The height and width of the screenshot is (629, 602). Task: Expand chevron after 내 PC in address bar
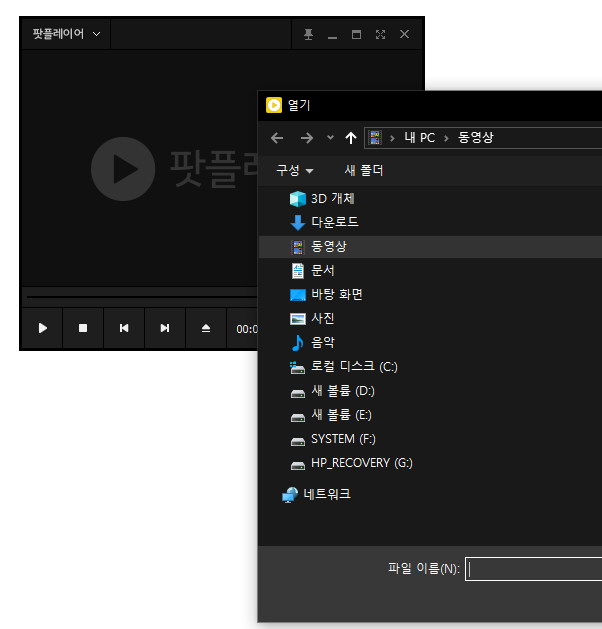pos(446,138)
